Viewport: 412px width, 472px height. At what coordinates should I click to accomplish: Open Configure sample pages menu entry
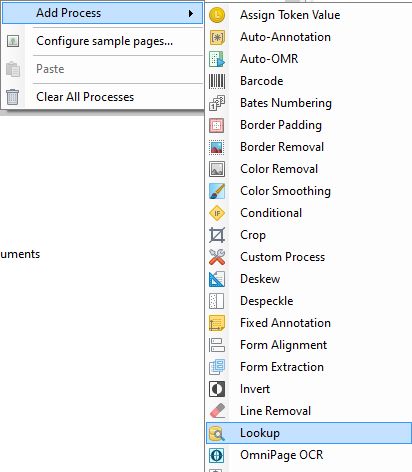coord(103,41)
